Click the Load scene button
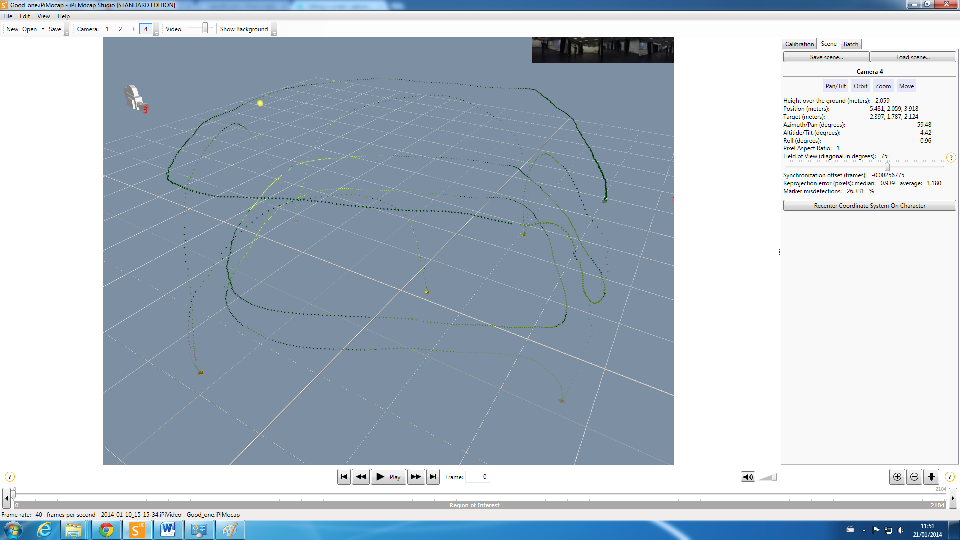 [x=913, y=57]
